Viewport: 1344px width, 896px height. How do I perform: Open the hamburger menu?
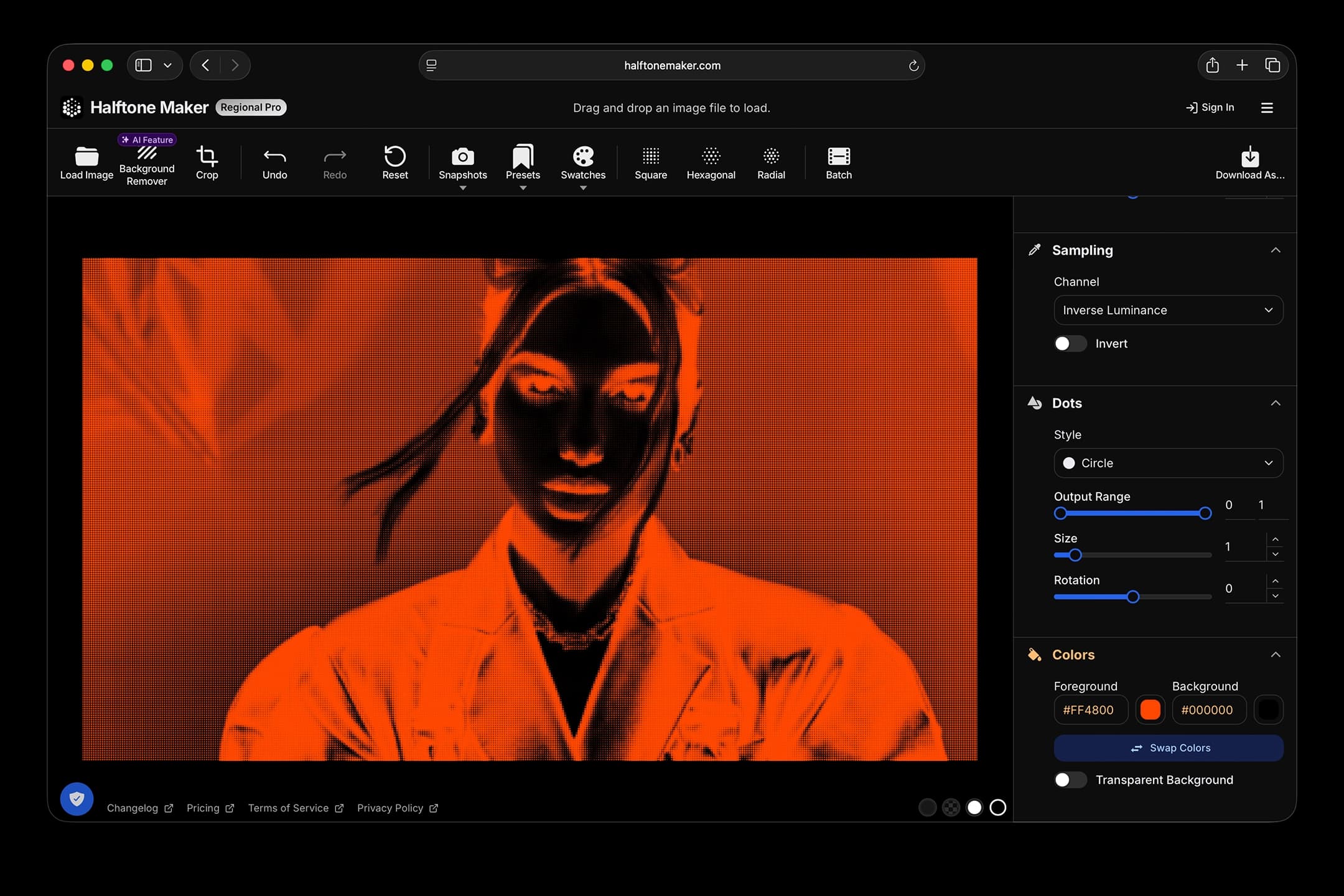tap(1267, 108)
